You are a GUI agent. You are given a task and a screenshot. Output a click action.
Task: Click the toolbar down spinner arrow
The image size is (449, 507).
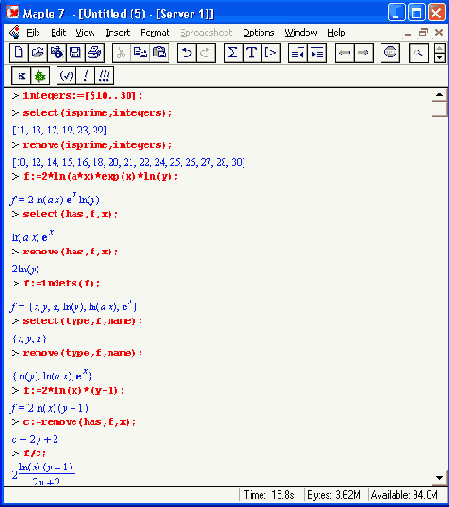tap(440, 58)
